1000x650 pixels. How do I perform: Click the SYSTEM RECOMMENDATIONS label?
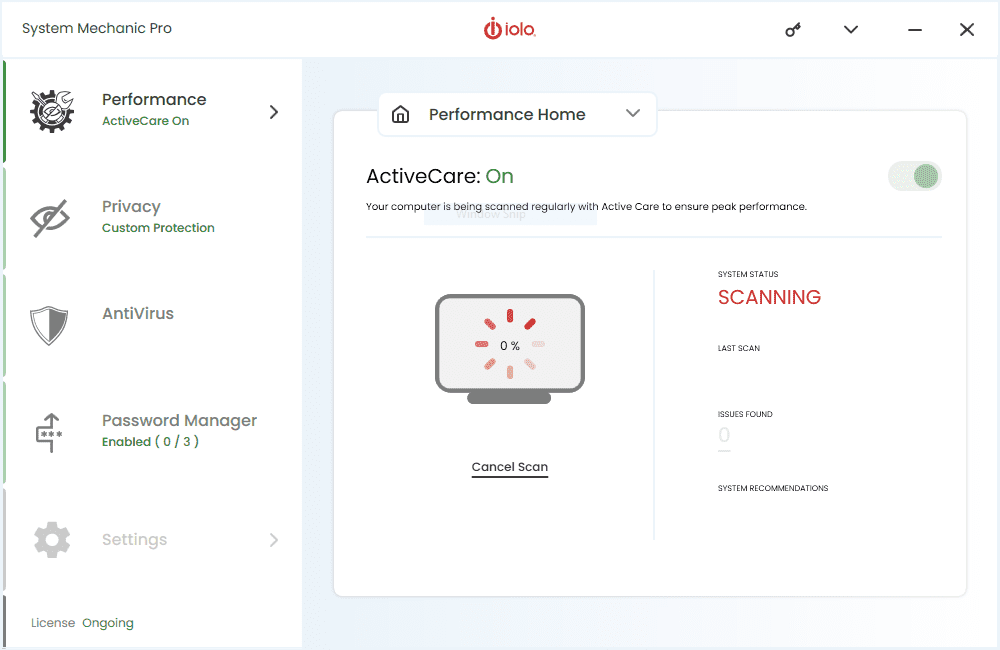(x=773, y=488)
